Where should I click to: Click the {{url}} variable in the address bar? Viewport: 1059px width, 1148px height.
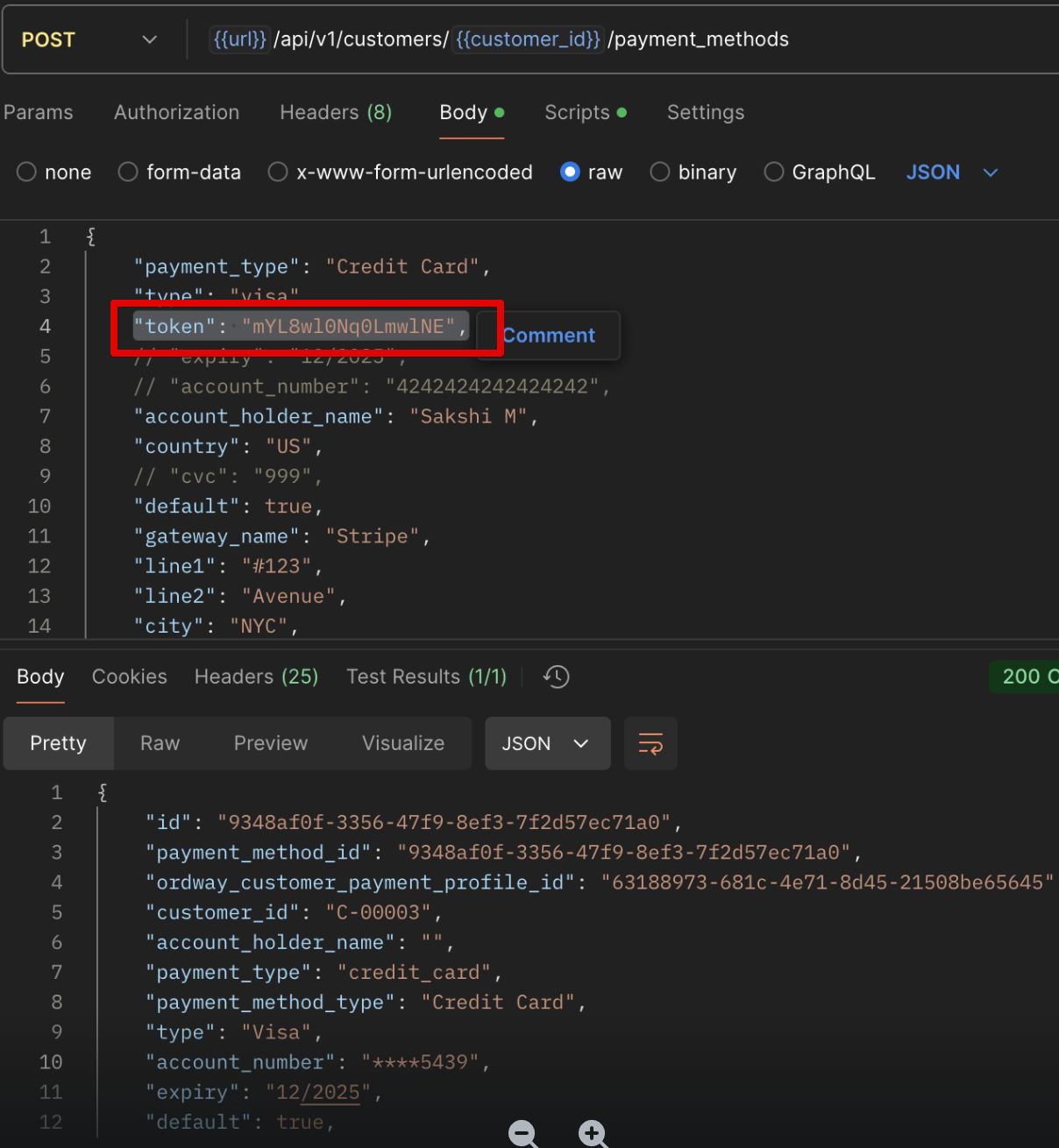(240, 39)
